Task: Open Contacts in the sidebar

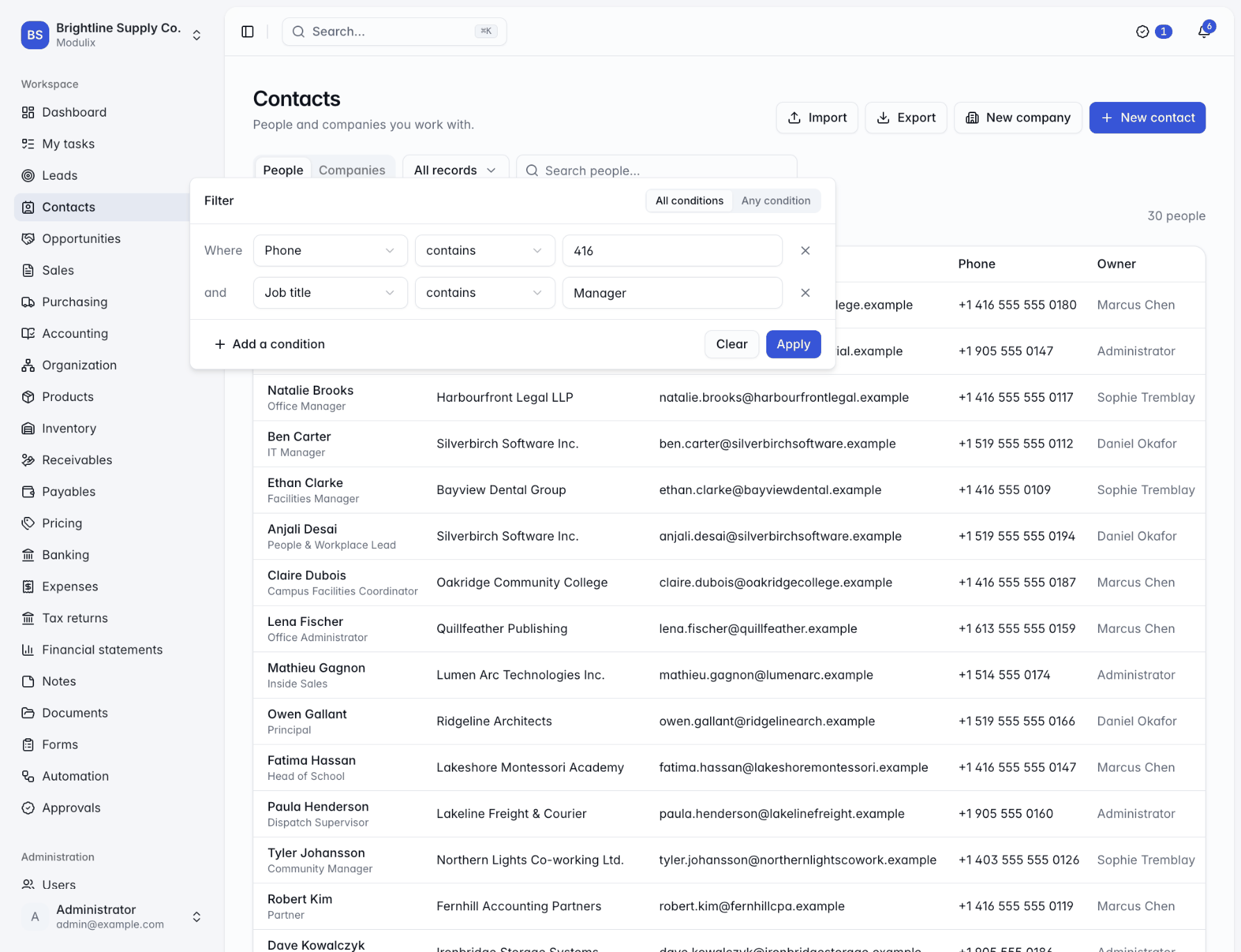Action: (x=102, y=207)
